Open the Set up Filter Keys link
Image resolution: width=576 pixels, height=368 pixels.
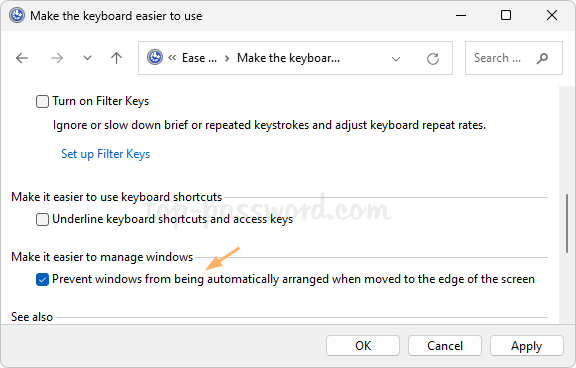pyautogui.click(x=105, y=154)
